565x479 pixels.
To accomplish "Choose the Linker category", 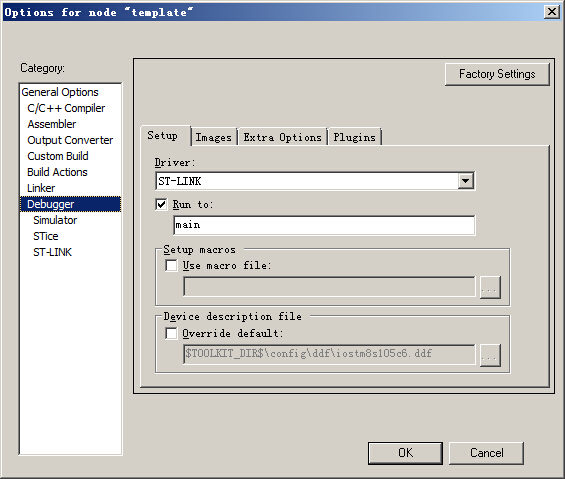I will pyautogui.click(x=41, y=188).
